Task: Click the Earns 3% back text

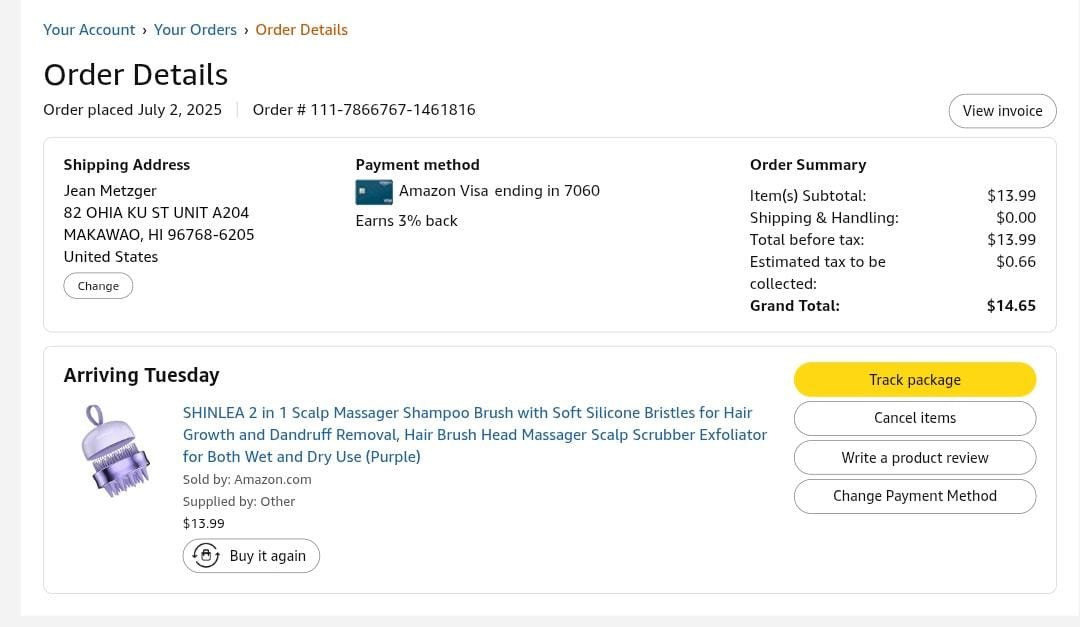Action: click(406, 221)
